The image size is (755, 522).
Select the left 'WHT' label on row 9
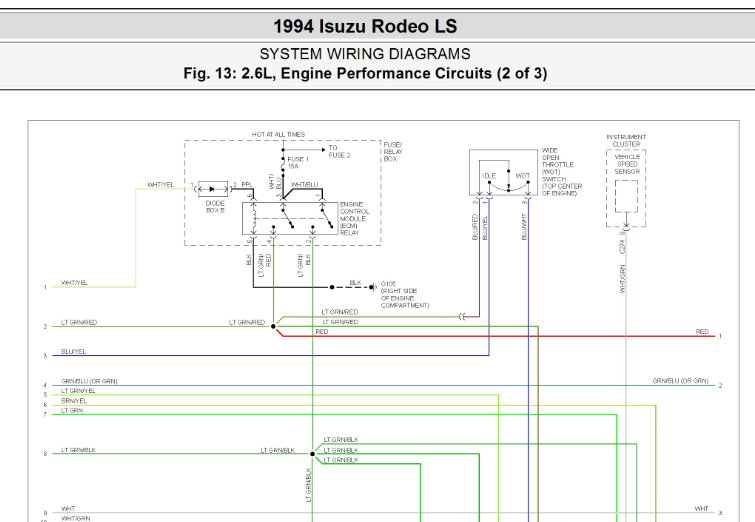pos(68,509)
